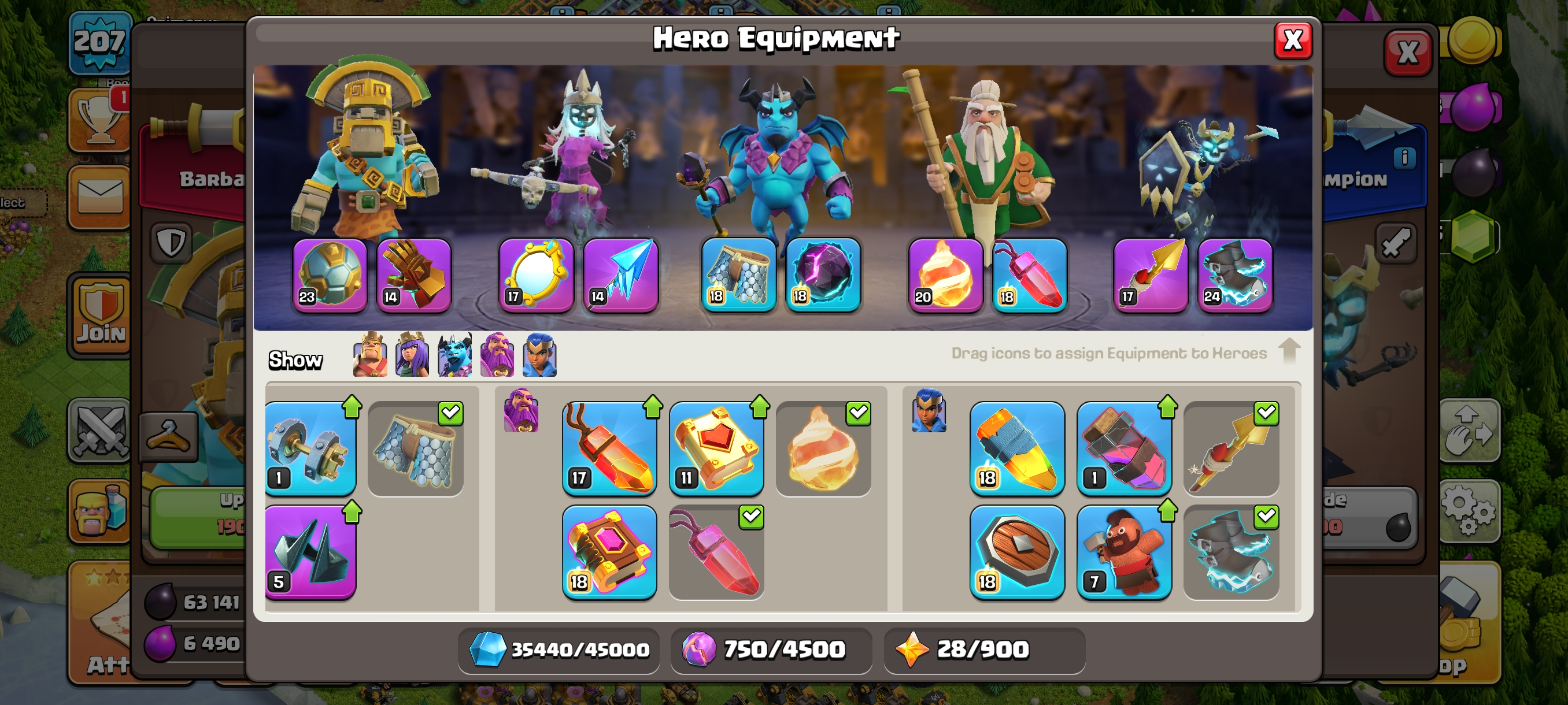Select the level 17 mirror equipment slot

[x=537, y=275]
